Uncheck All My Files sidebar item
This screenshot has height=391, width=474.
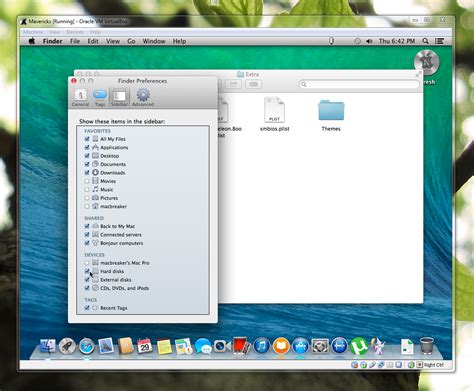(x=87, y=139)
